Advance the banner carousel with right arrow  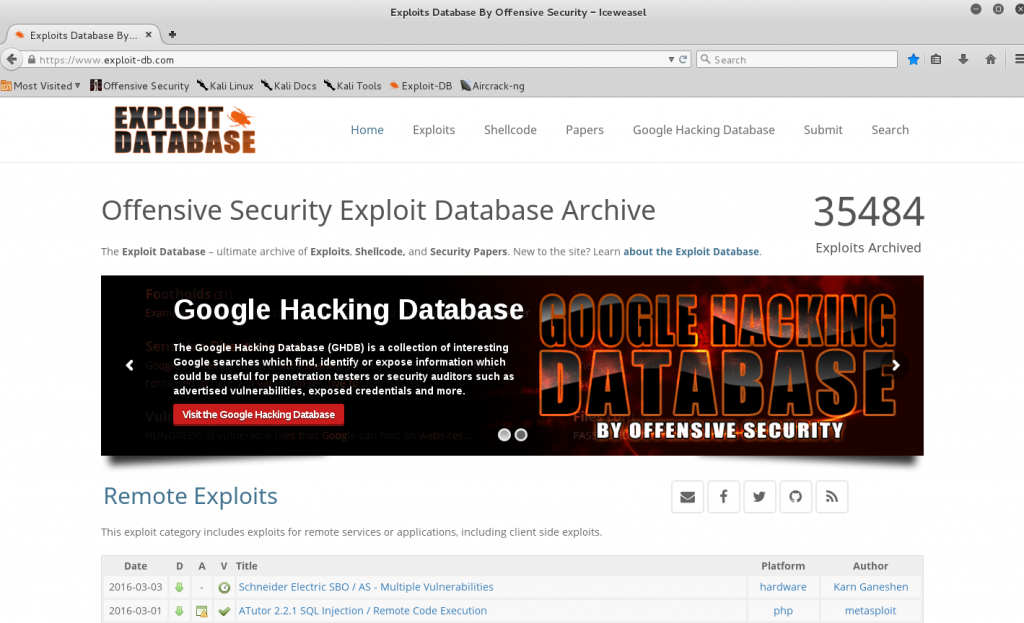tap(896, 366)
